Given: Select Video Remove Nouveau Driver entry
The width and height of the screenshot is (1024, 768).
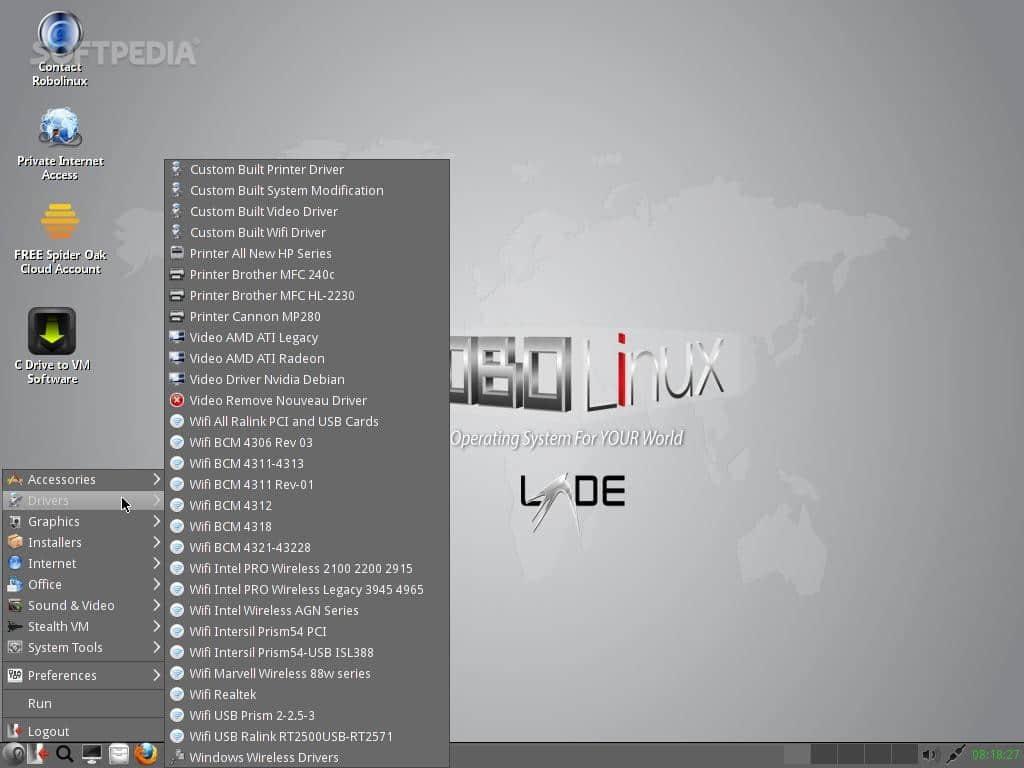Looking at the screenshot, I should tap(278, 401).
